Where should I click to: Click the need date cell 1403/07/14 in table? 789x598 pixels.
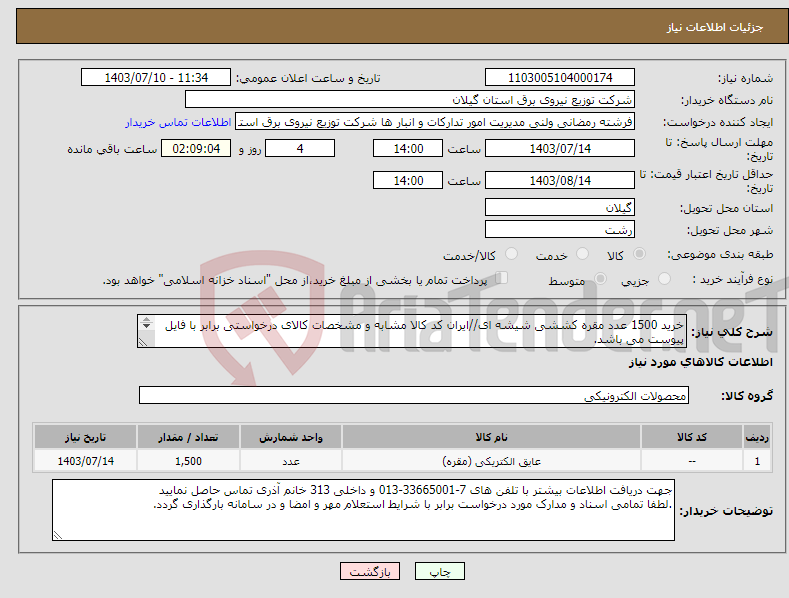[x=86, y=461]
